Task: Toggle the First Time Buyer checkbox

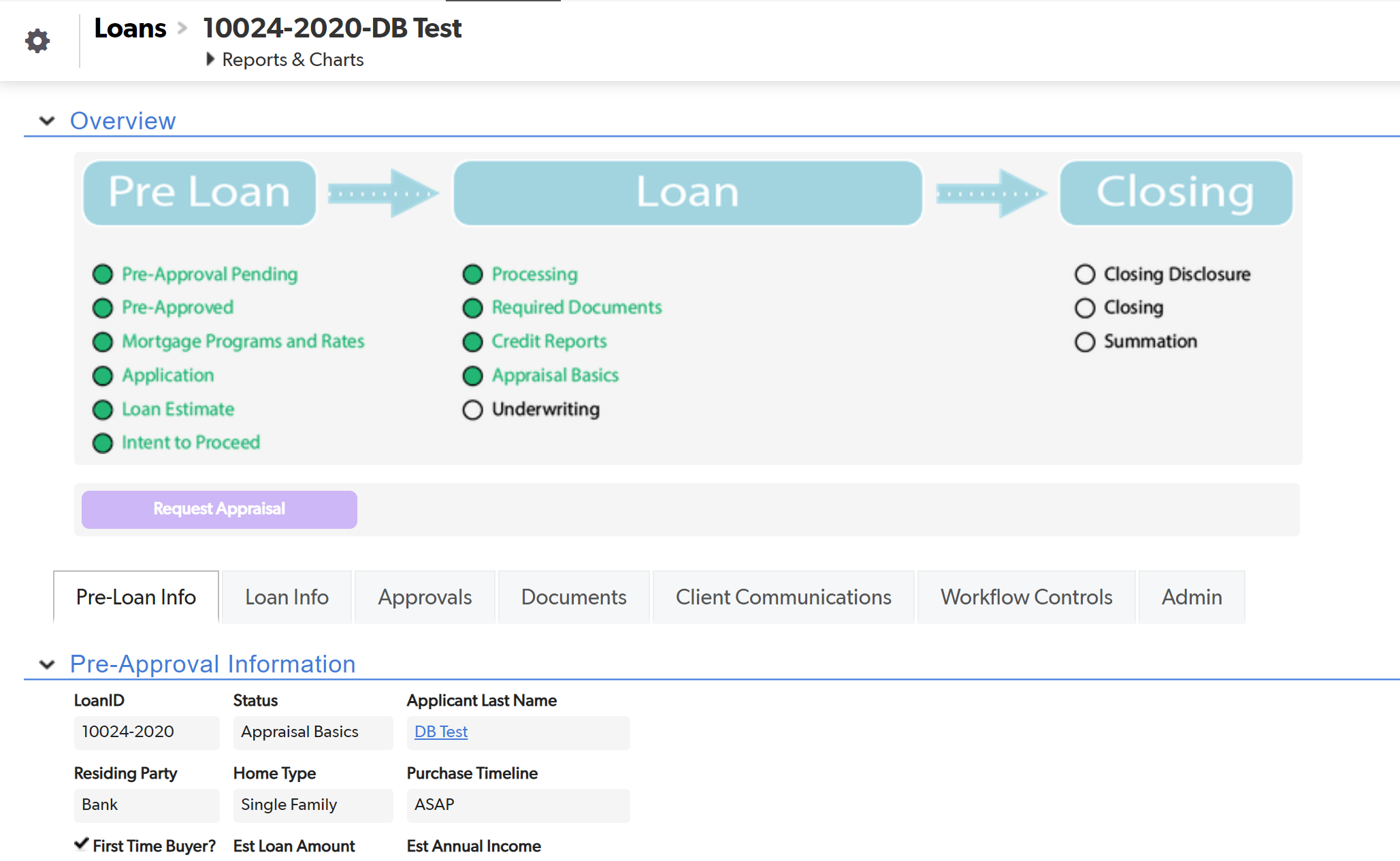Action: click(x=82, y=844)
